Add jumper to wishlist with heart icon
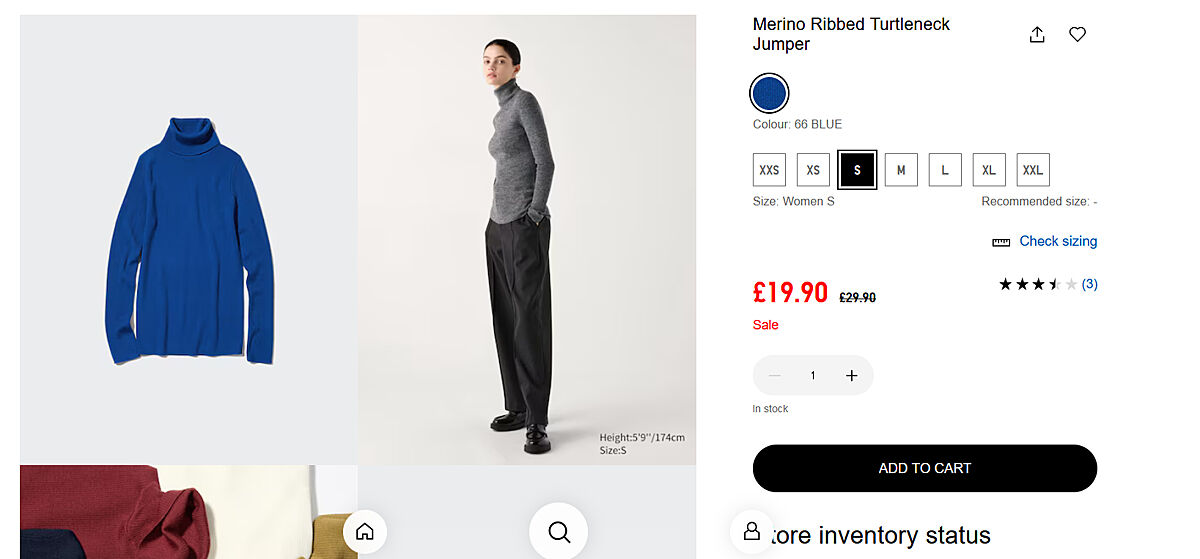 tap(1077, 35)
